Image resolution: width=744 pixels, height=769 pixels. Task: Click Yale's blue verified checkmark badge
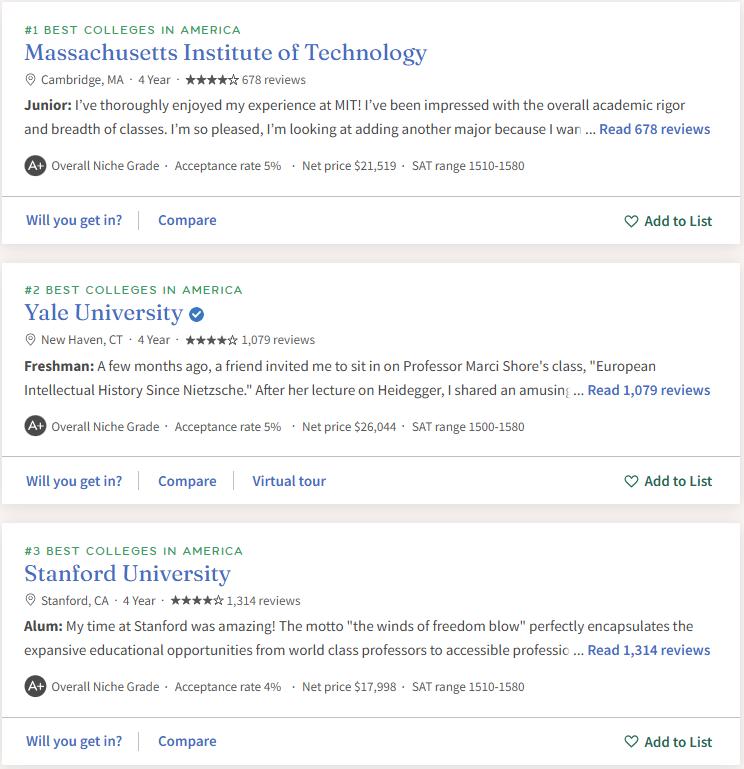pyautogui.click(x=197, y=314)
